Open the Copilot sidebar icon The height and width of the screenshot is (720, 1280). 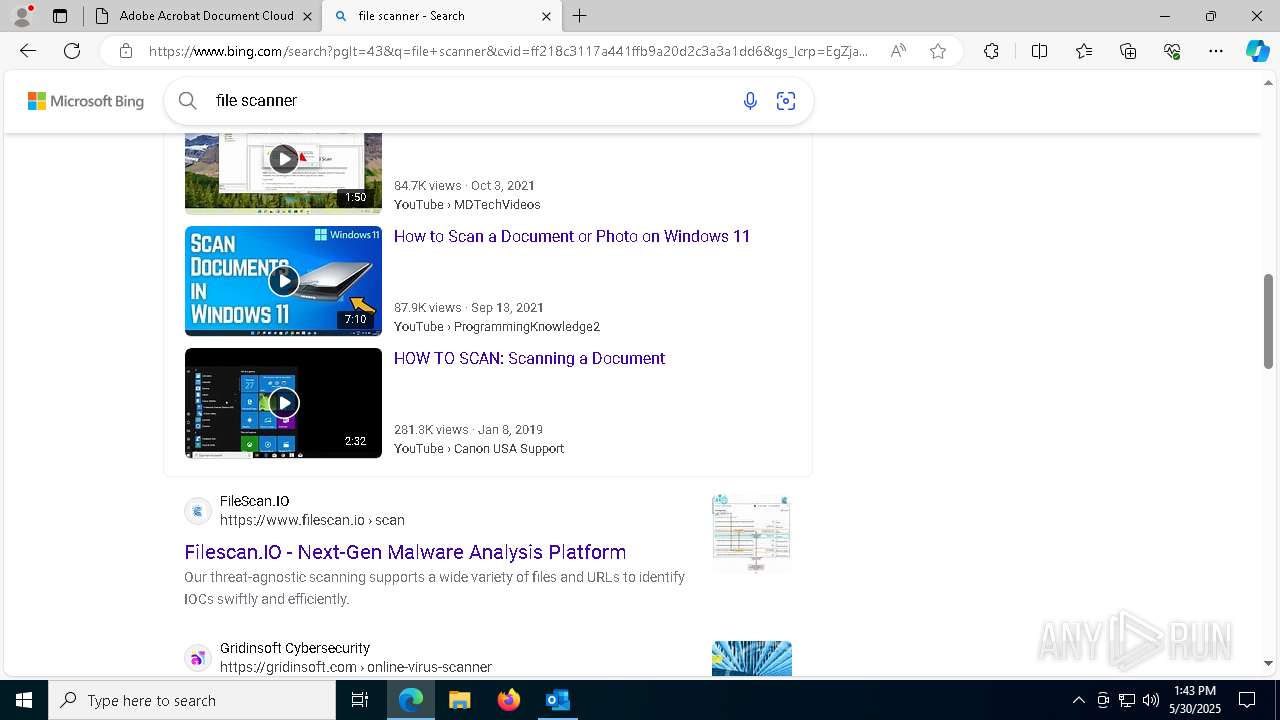point(1257,51)
